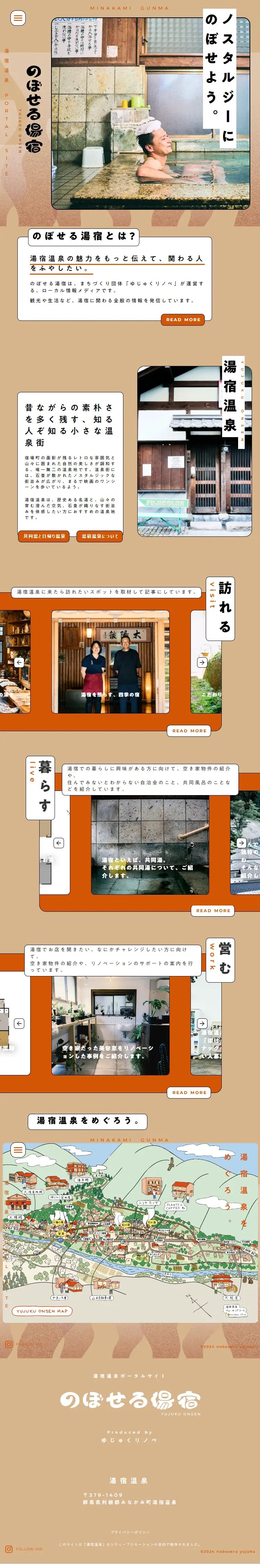
Task: Click the vertical のぼせる湯宿 logo beside the hero
Action: pyautogui.click(x=34, y=110)
